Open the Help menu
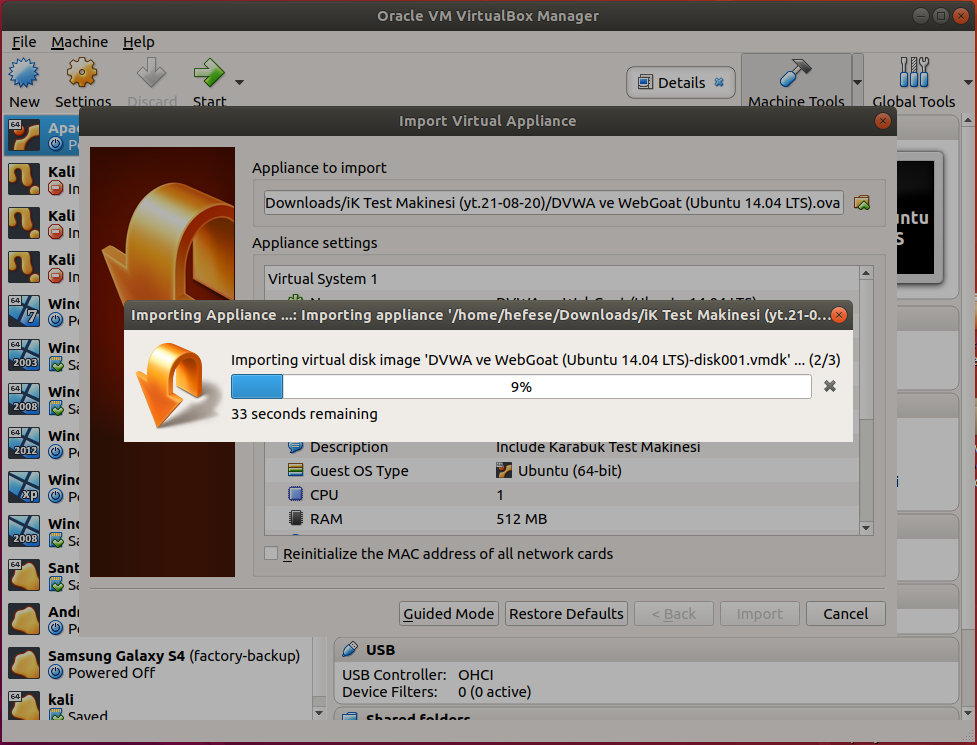This screenshot has width=977, height=745. coord(138,42)
